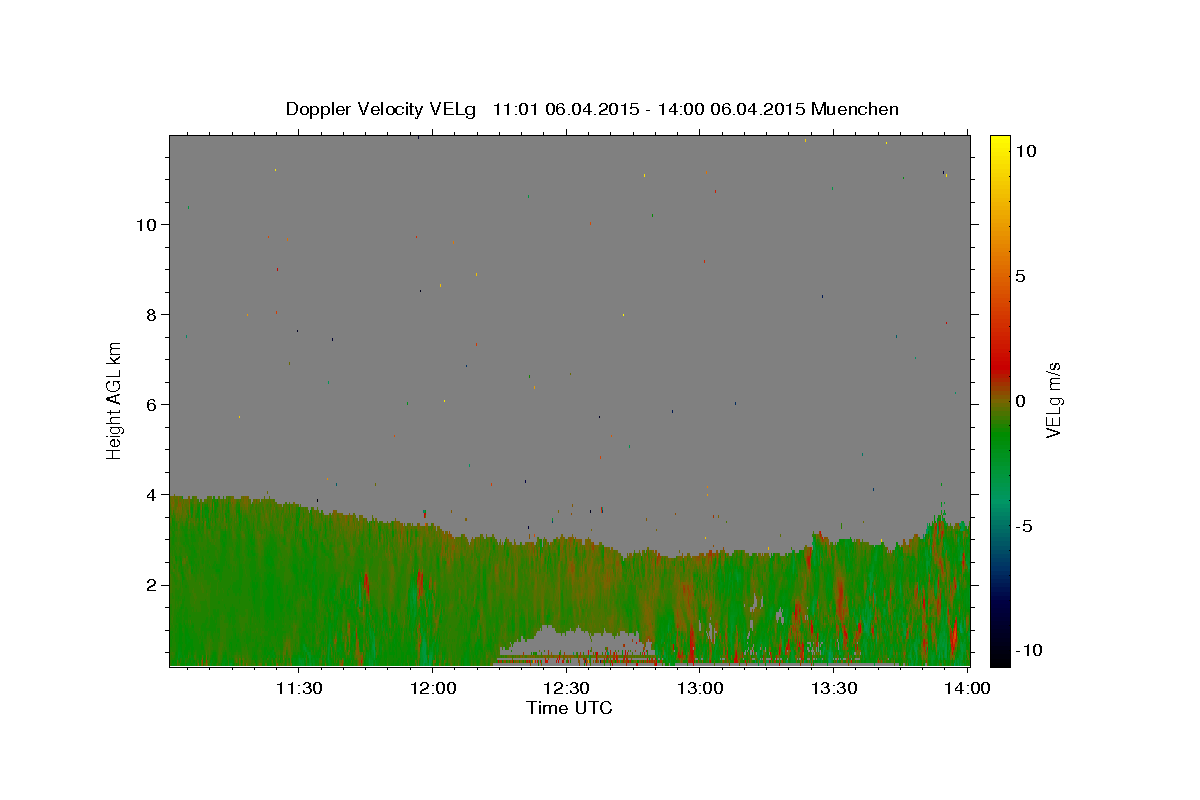Click the 12:00 time tick label

tap(433, 688)
